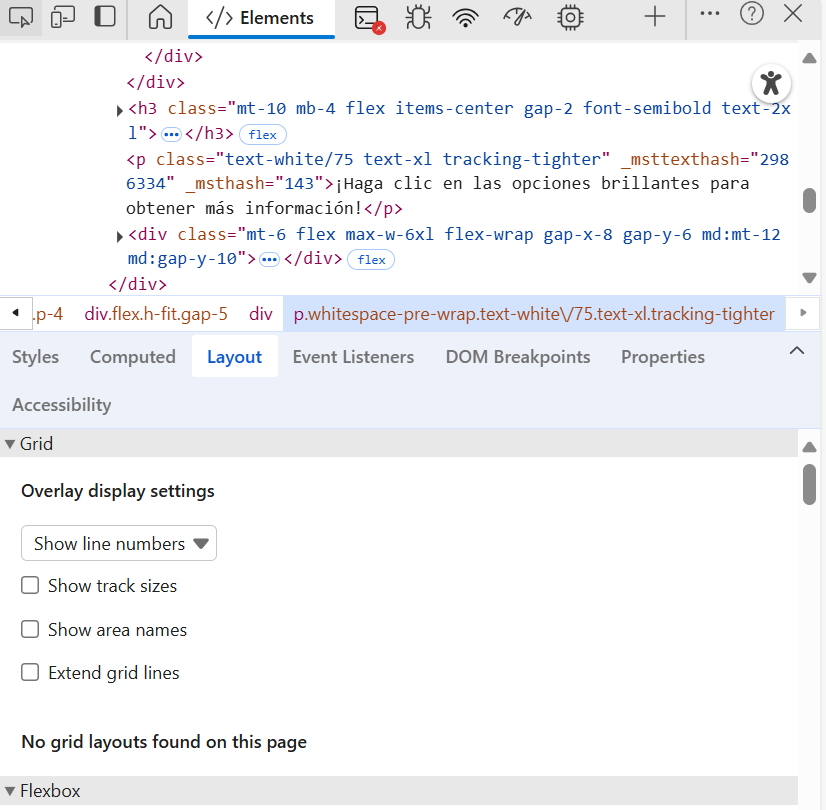Click 'No grid layouts found on this page' text
Viewport: 826px width, 810px height.
[164, 742]
